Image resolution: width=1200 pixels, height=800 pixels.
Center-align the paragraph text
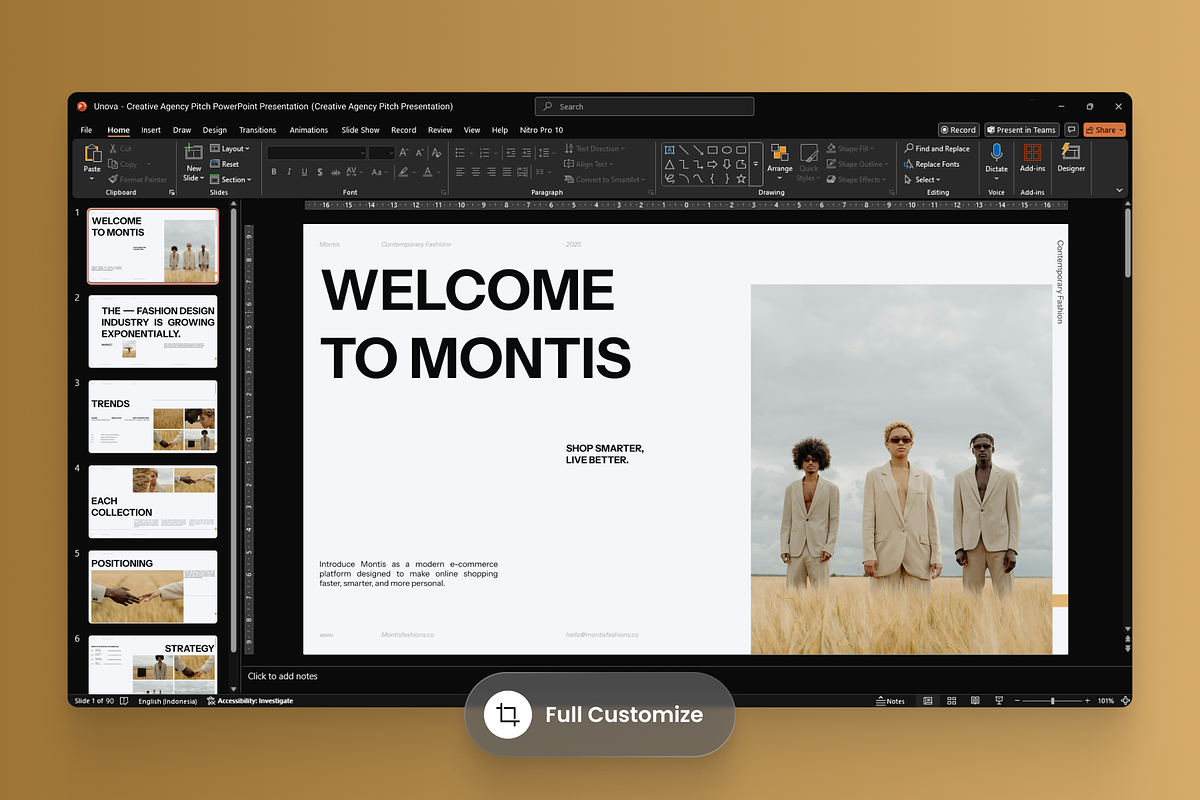pos(476,172)
